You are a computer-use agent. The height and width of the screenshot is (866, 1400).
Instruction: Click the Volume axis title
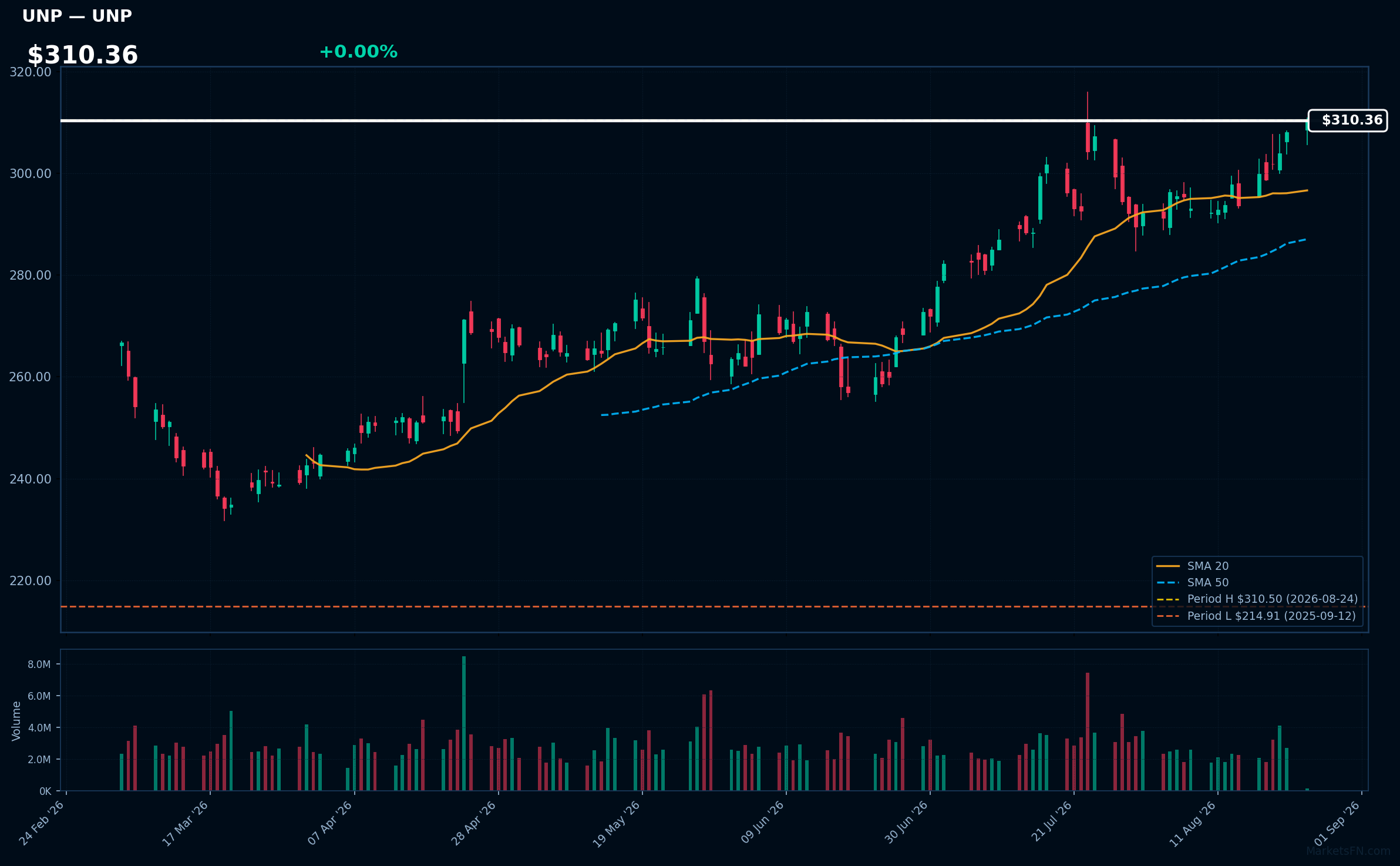point(16,721)
